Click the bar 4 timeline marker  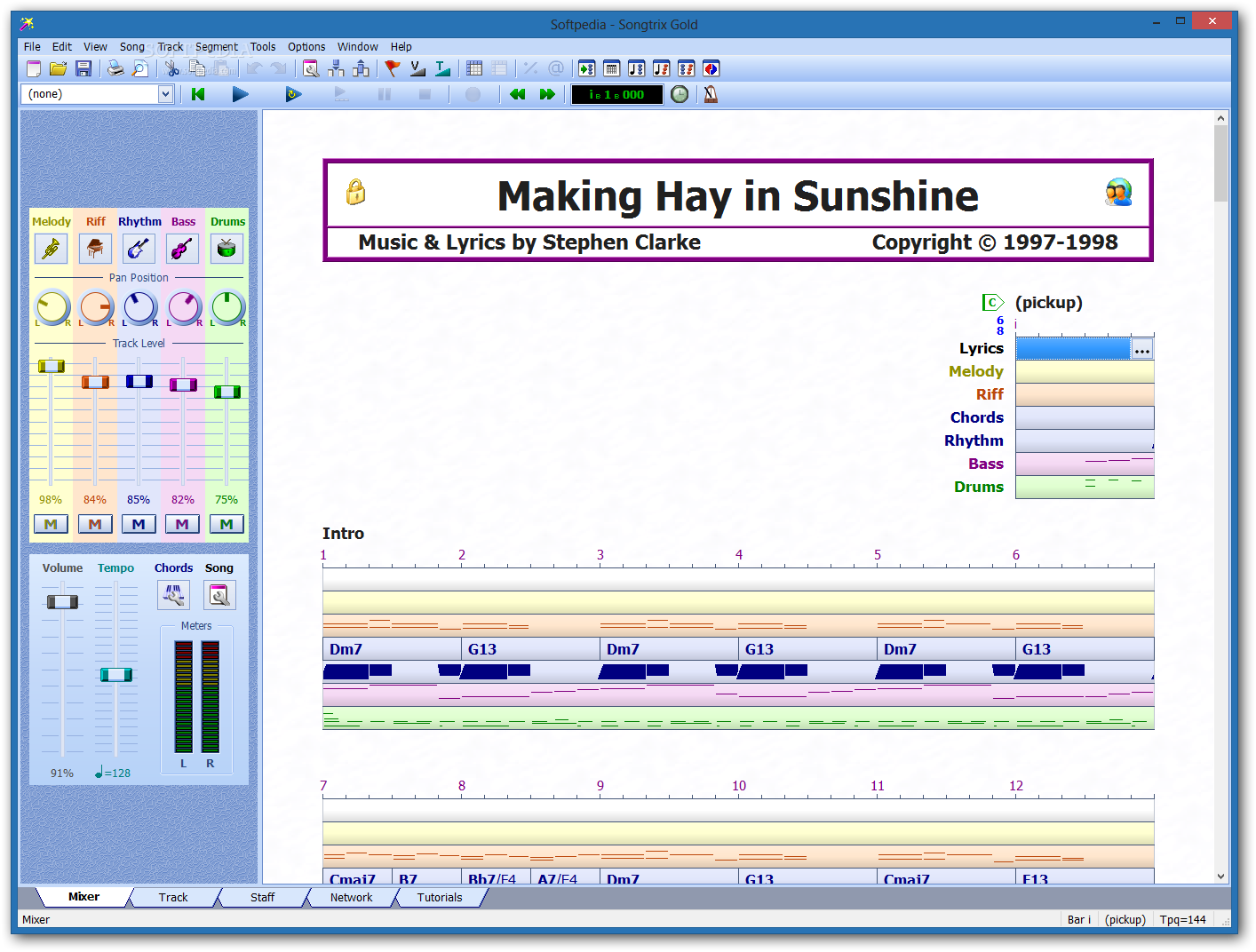739,555
